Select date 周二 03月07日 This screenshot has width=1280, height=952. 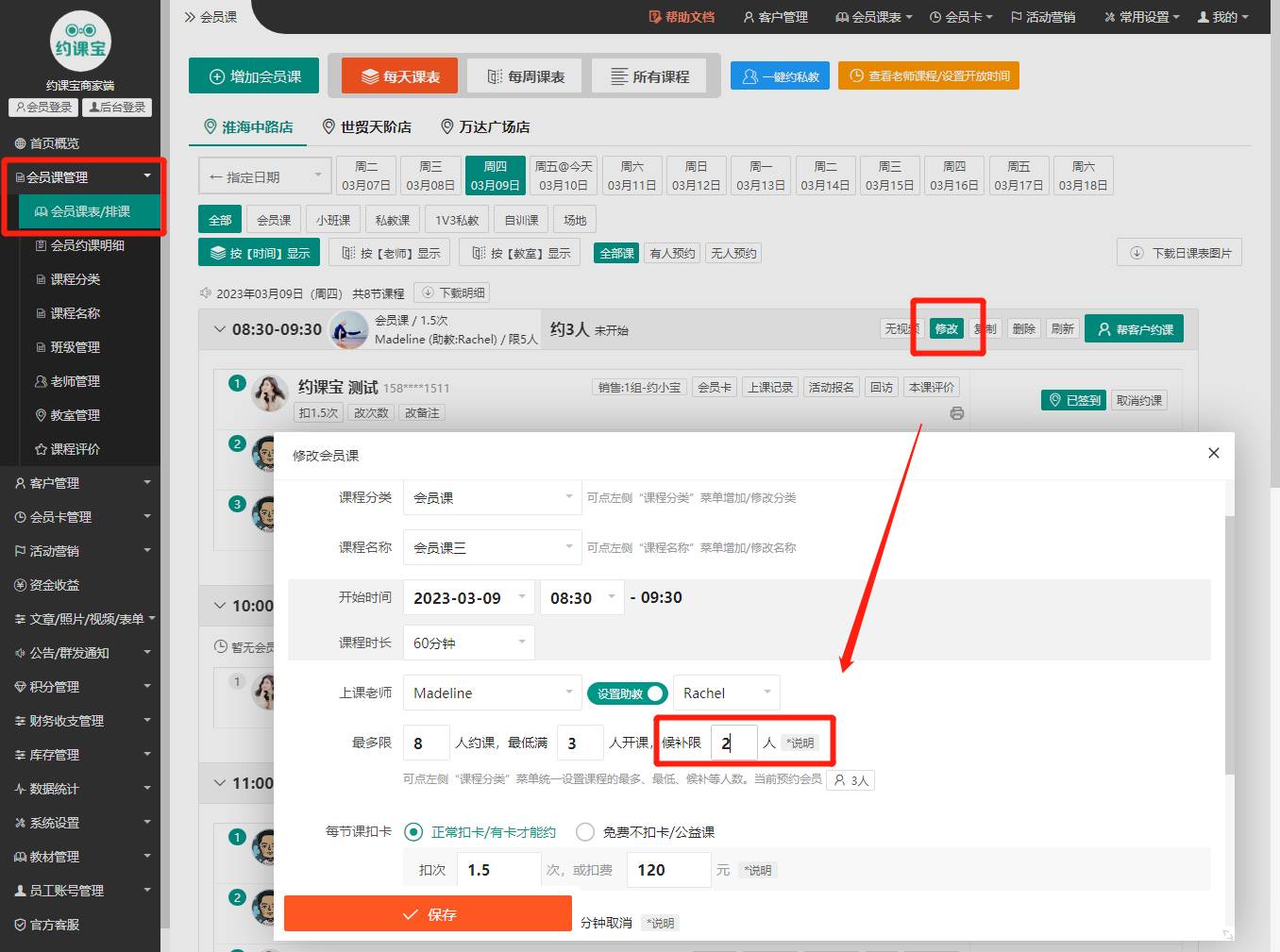click(x=366, y=175)
